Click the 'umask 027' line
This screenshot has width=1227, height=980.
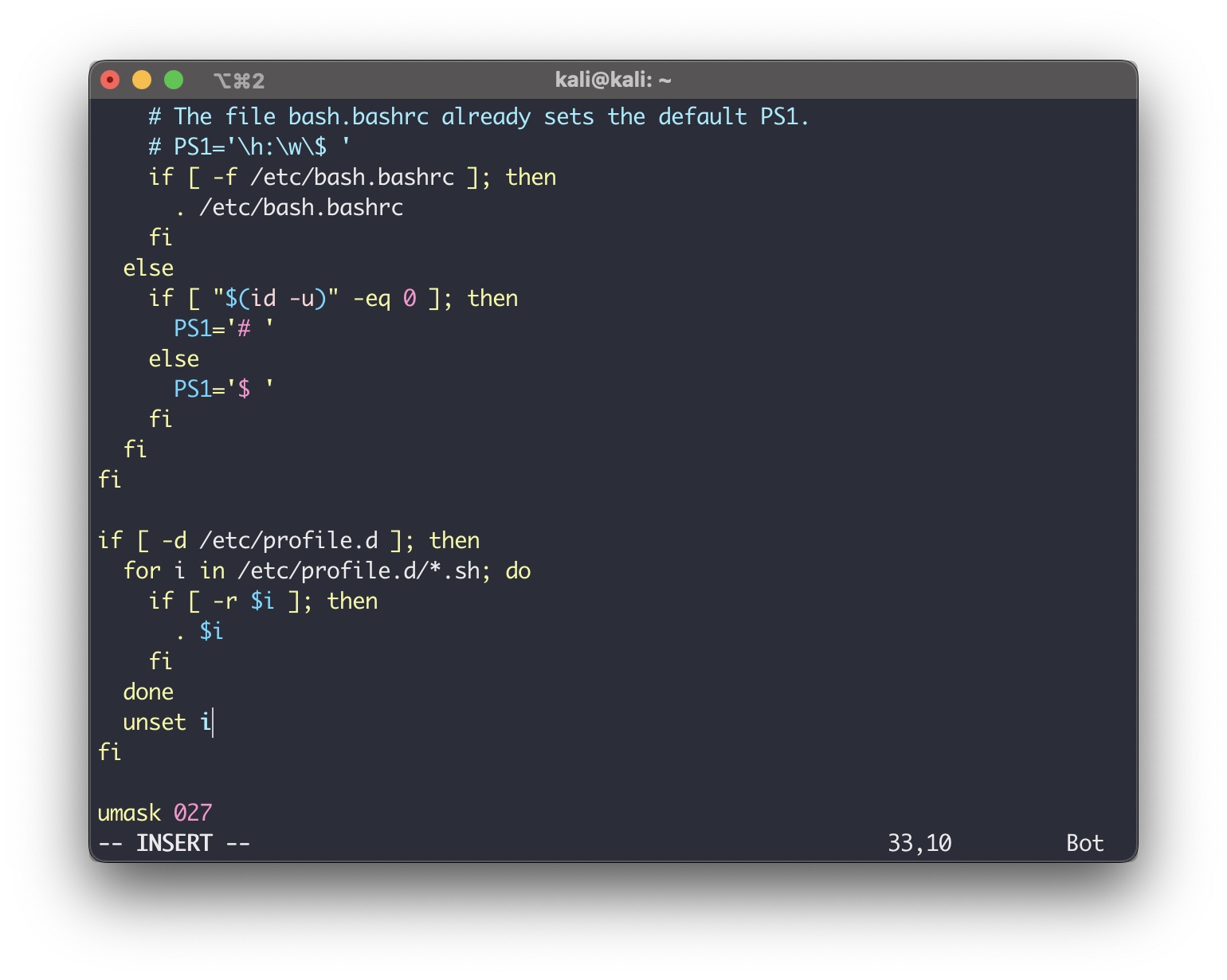(155, 813)
